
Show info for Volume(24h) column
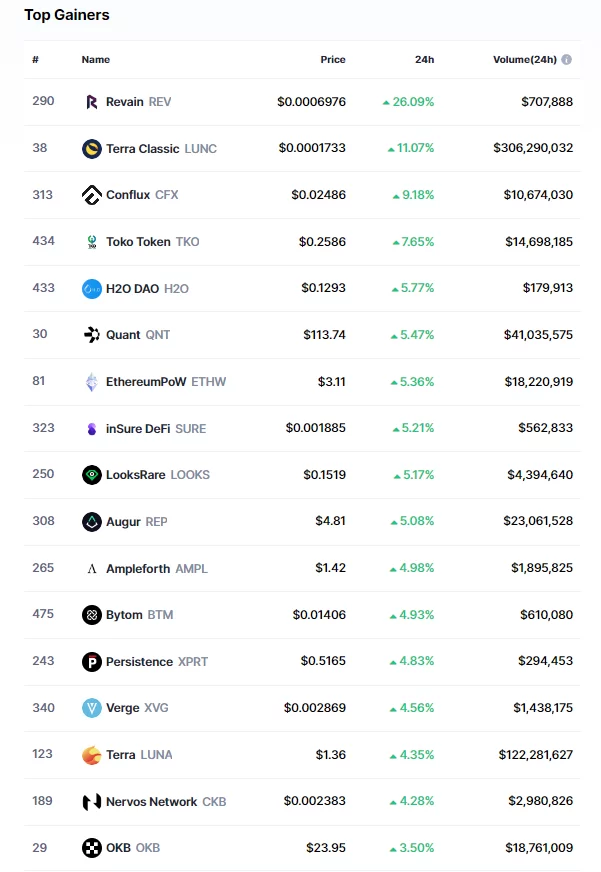[567, 60]
